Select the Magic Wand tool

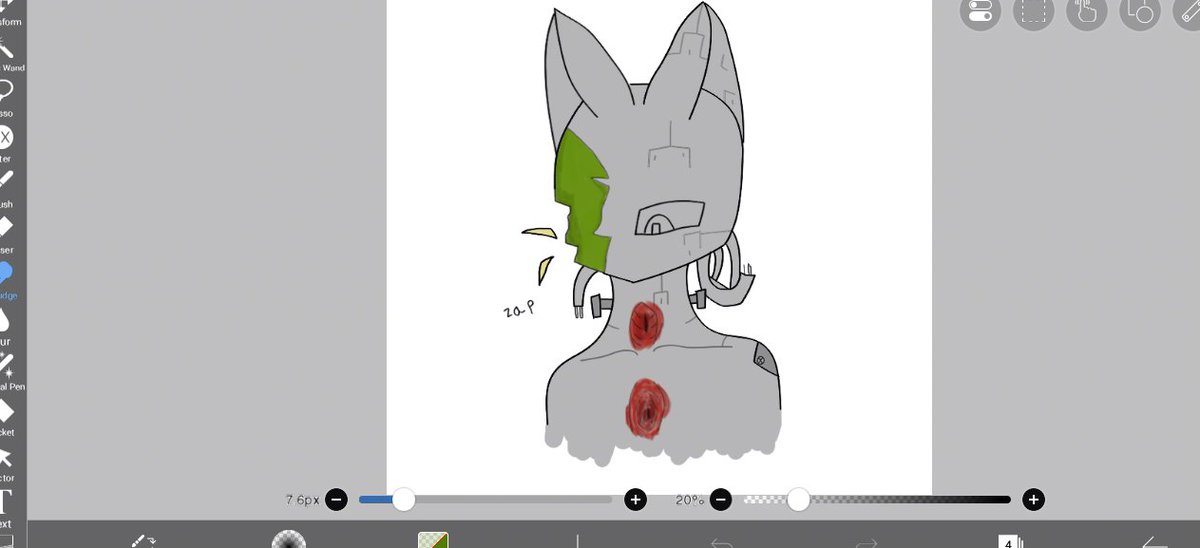(x=8, y=53)
